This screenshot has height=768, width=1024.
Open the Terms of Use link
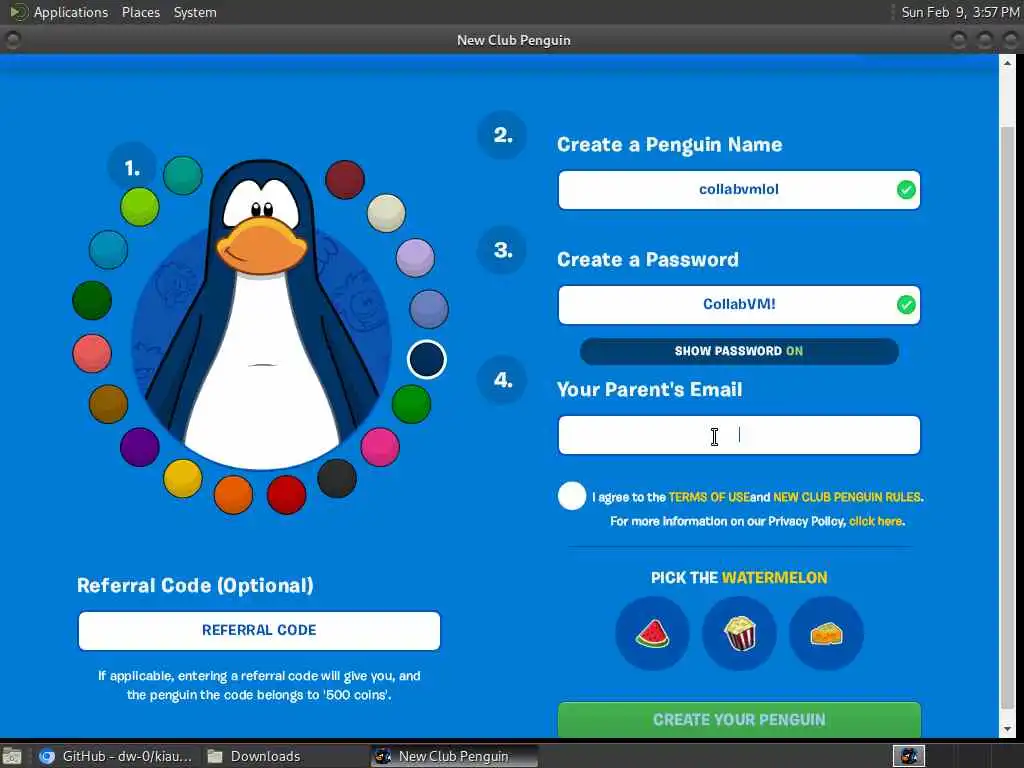point(709,497)
